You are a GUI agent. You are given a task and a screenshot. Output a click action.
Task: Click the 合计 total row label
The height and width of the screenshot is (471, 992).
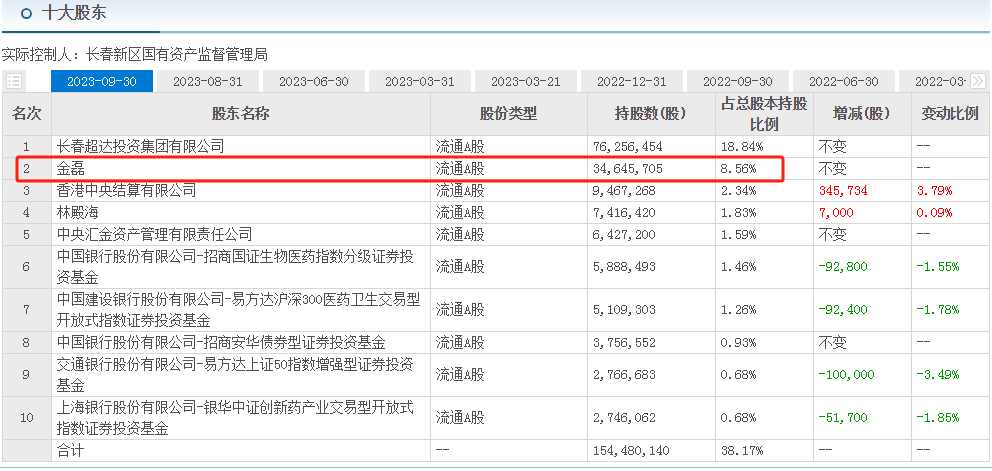(70, 451)
